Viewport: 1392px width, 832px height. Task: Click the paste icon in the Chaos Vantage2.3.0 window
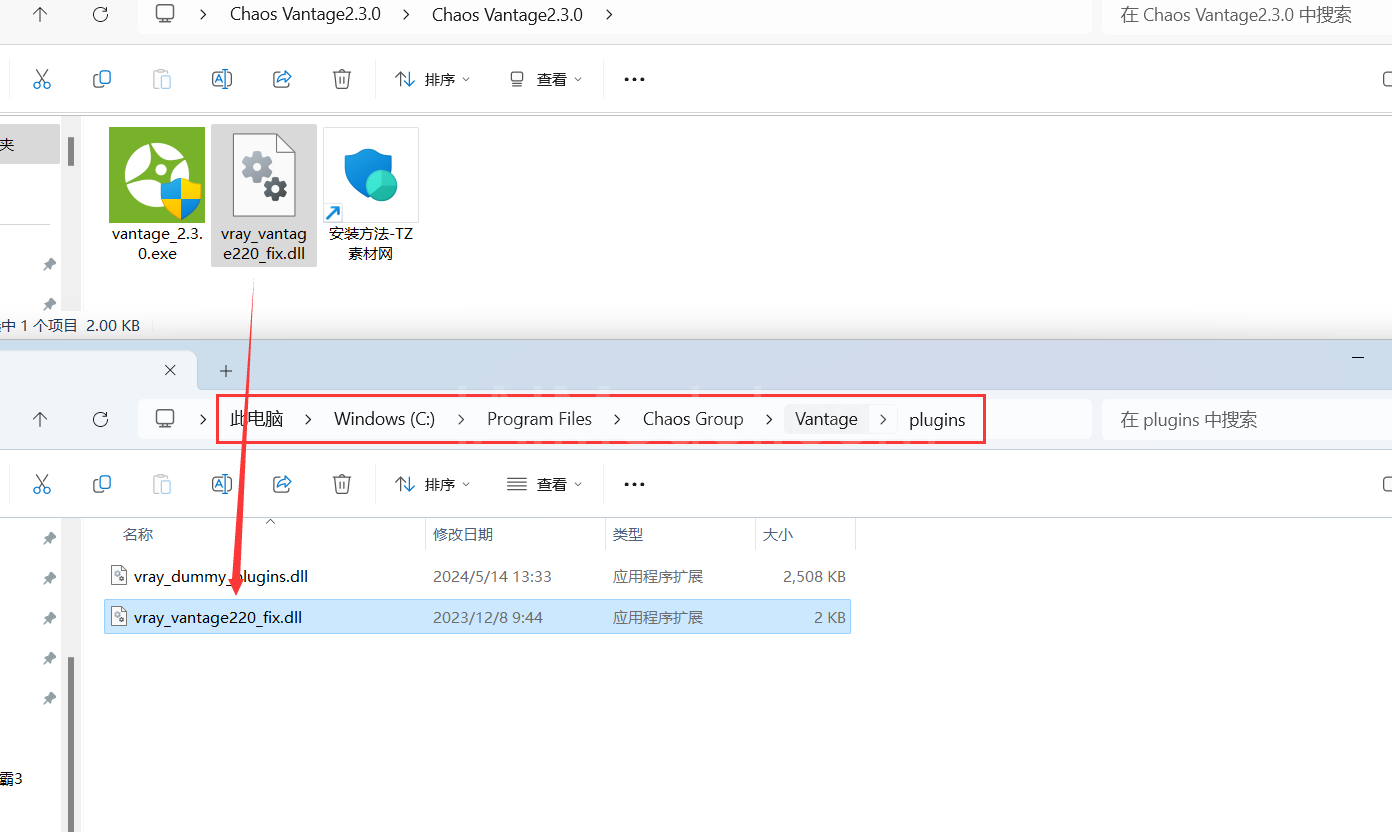click(162, 79)
